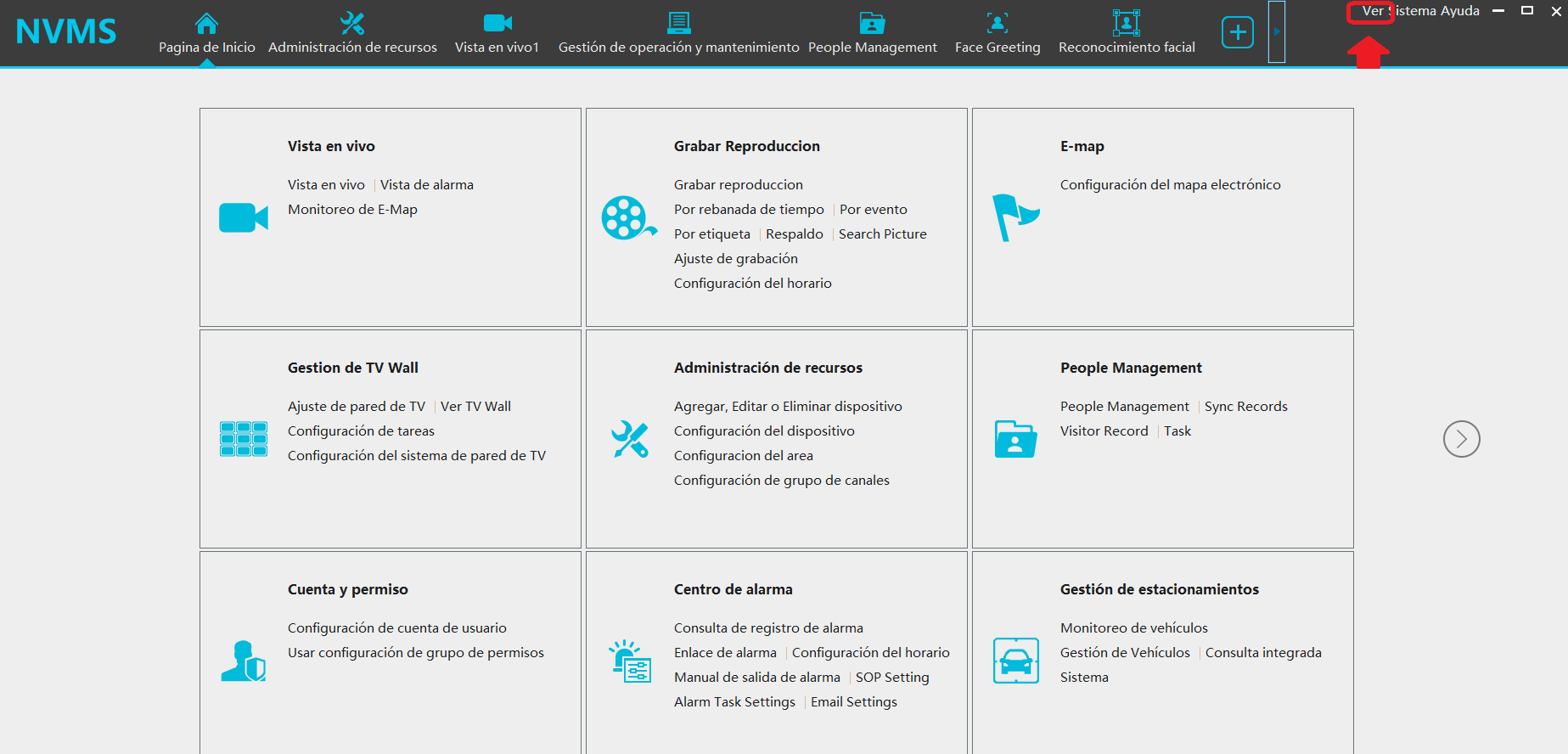Open the Ayuda menu
The image size is (1568, 754).
click(x=1459, y=11)
